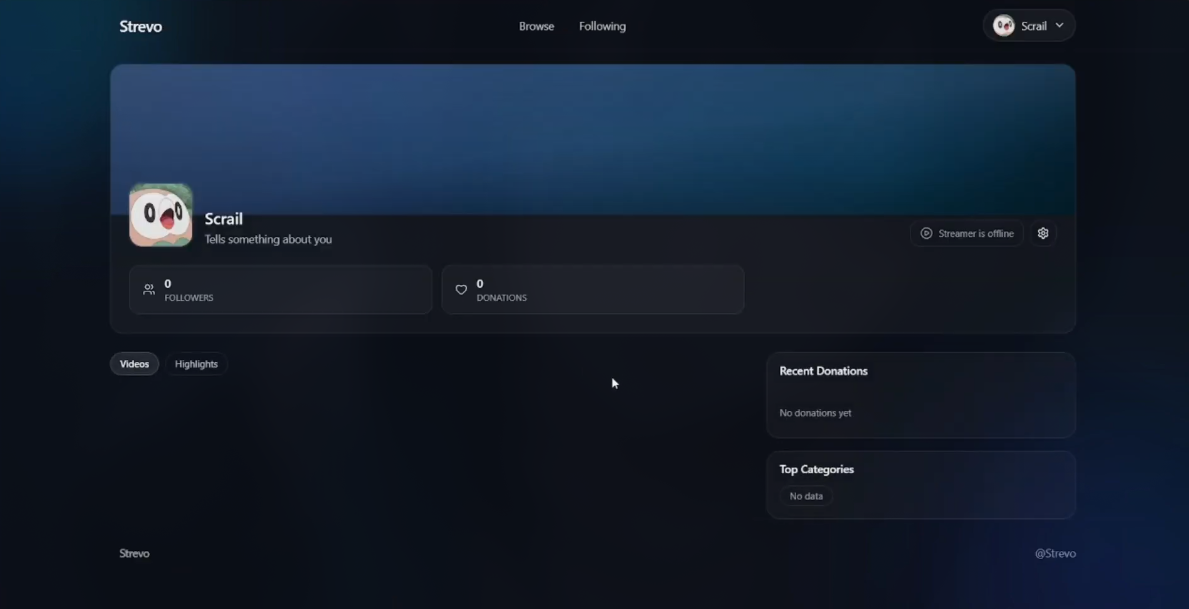Click the Strevo logo in header
This screenshot has height=609, width=1189.
(x=140, y=27)
